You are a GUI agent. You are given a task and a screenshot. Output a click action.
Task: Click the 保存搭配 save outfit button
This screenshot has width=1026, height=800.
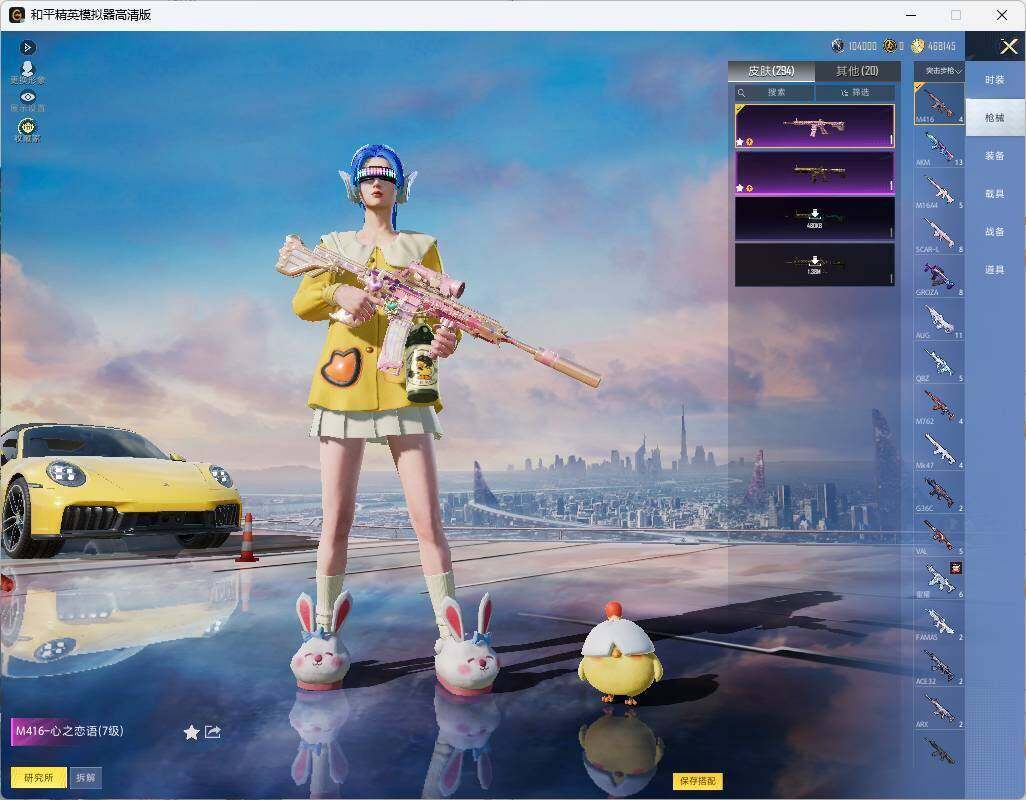698,780
